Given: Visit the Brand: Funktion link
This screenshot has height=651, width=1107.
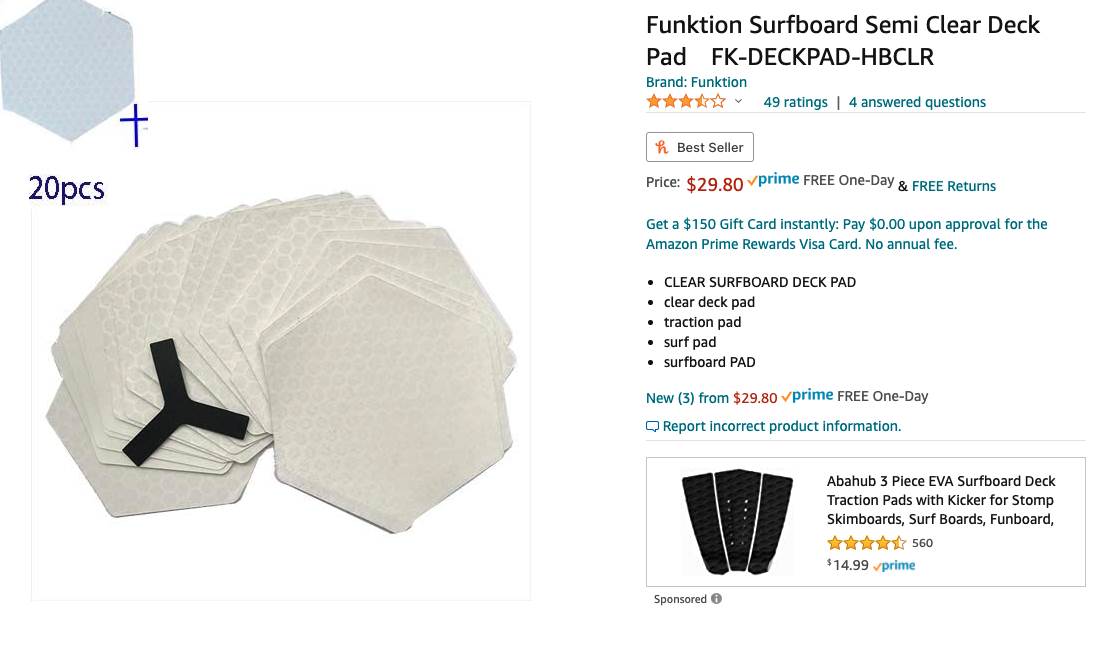Looking at the screenshot, I should (x=696, y=82).
